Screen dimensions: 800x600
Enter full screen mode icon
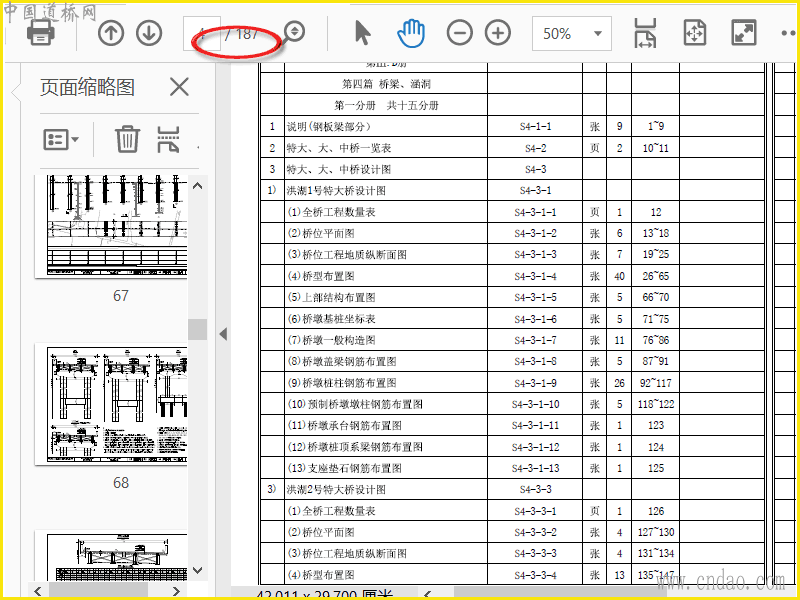click(x=743, y=33)
